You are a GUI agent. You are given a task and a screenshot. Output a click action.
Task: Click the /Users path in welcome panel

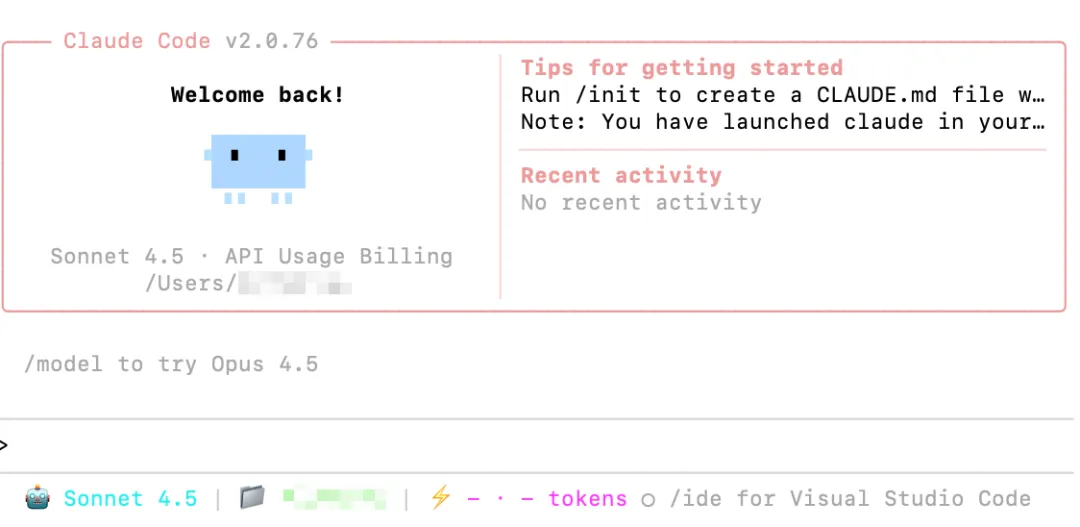249,283
